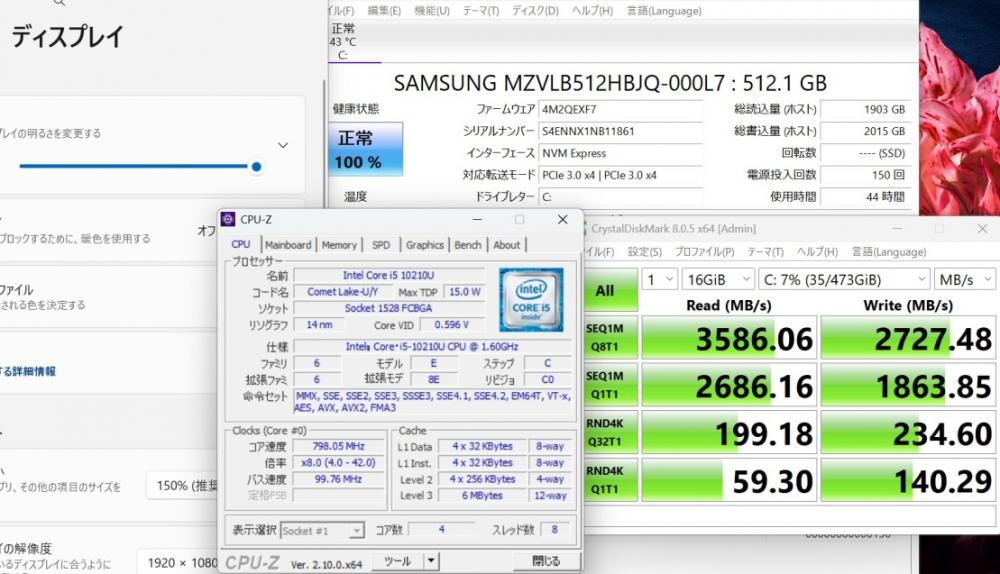Click the 詳細情報 link in Settings
1000x574 pixels.
28,371
